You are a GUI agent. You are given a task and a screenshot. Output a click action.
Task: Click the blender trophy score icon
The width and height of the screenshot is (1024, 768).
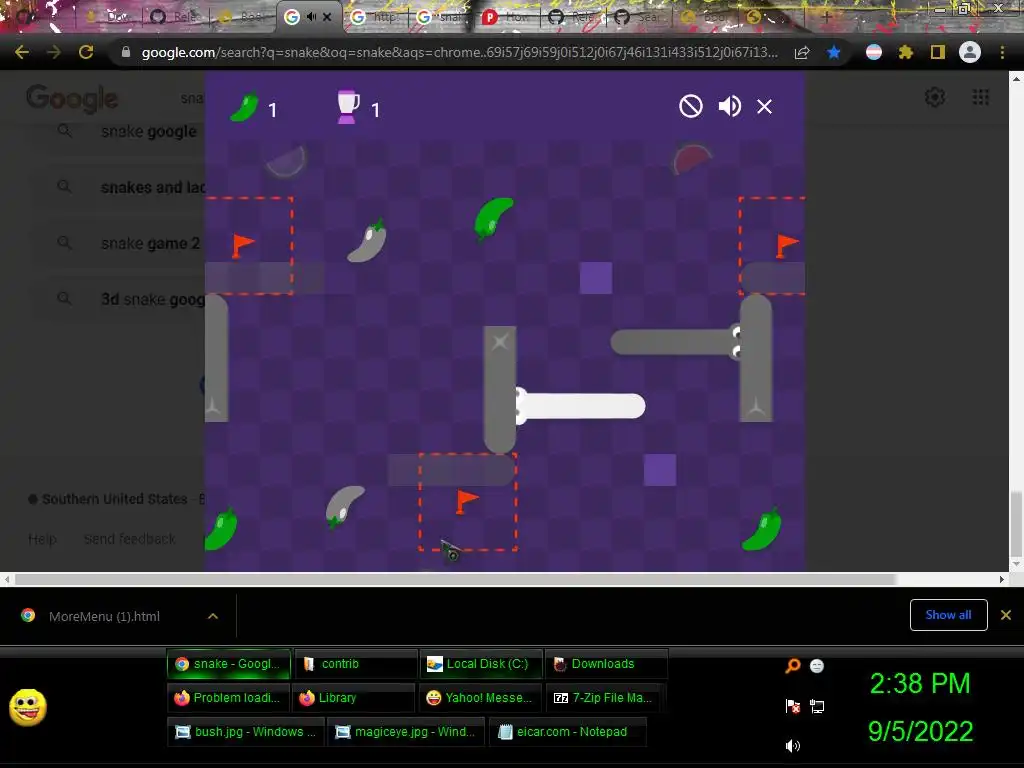click(x=347, y=107)
